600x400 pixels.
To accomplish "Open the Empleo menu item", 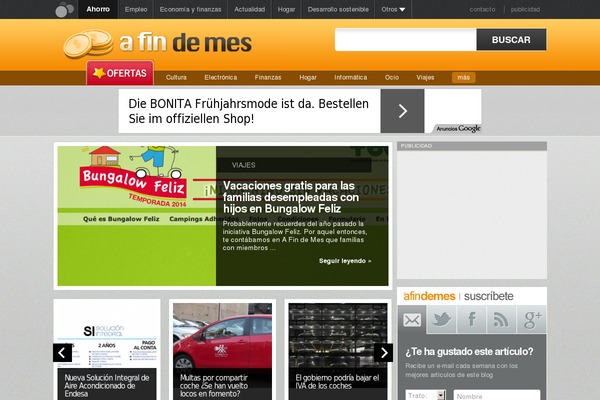I will 136,9.
